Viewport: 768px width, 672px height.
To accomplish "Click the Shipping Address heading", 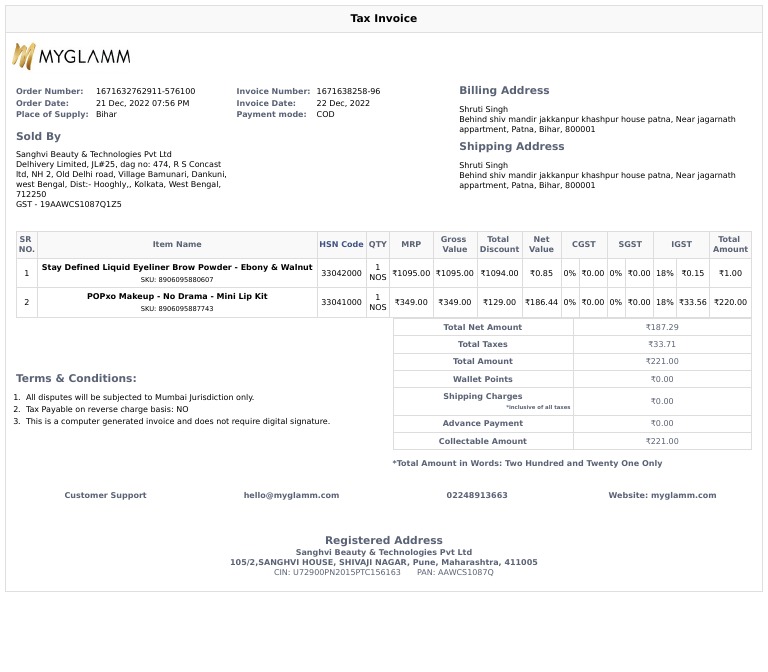I will (x=511, y=146).
